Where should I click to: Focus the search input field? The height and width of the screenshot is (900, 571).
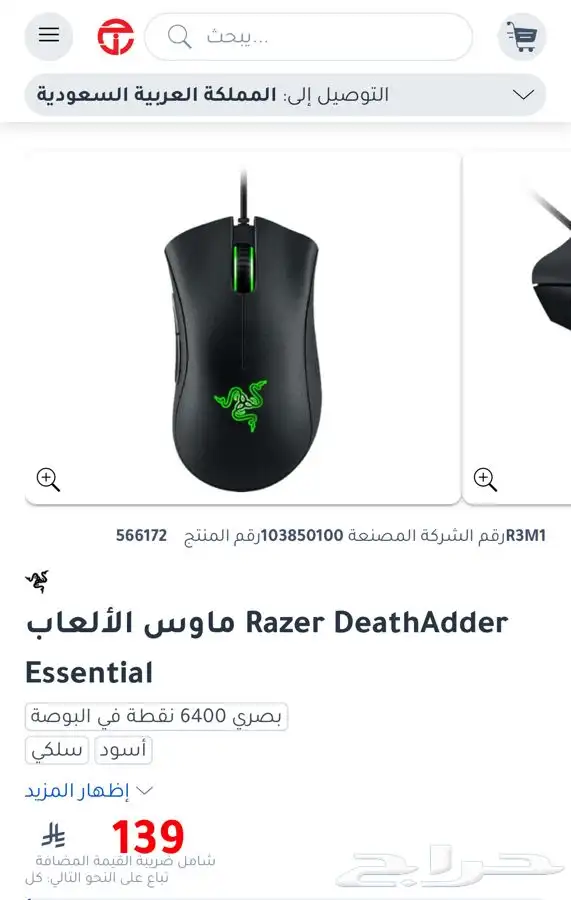pos(309,37)
